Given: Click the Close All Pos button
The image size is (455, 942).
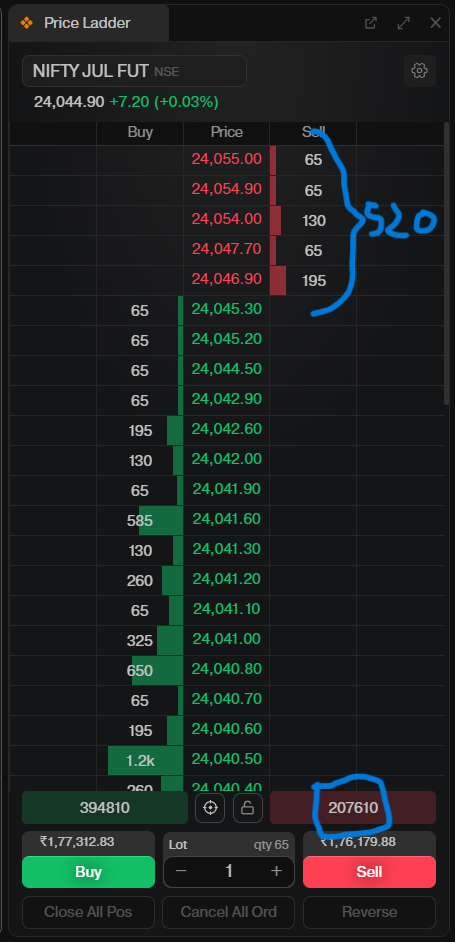Looking at the screenshot, I should point(88,912).
